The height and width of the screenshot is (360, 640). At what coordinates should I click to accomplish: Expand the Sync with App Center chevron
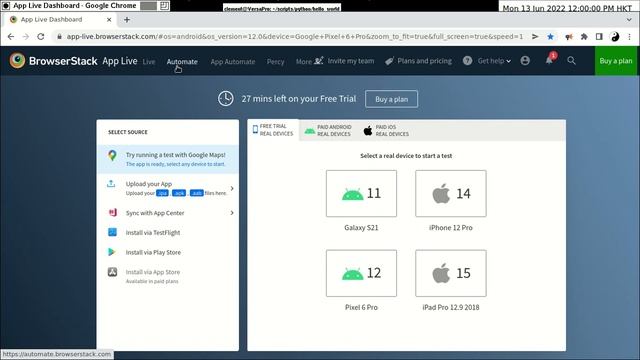coord(232,213)
